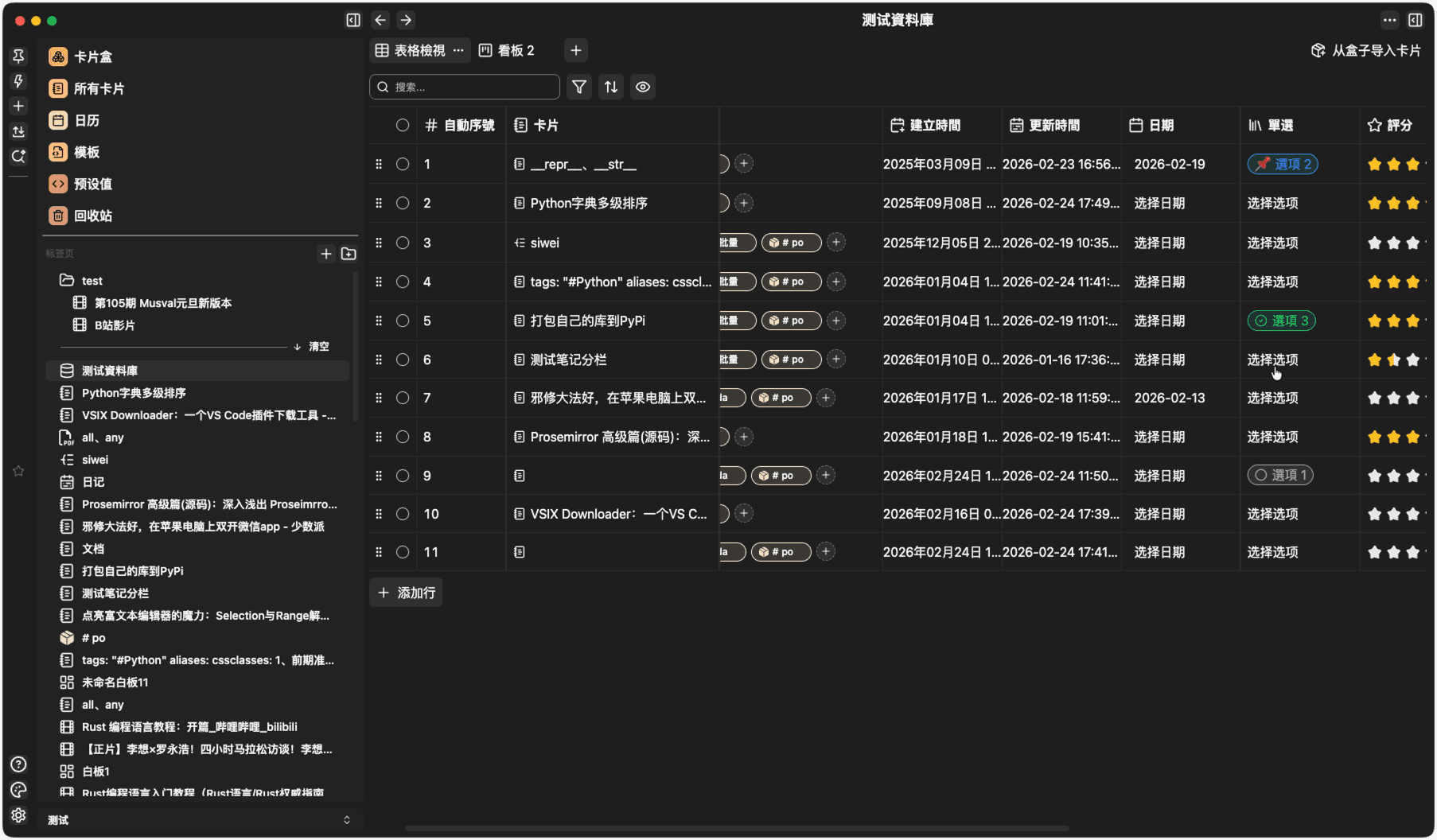Click the lightning quick-action icon
1437x840 pixels.
pyautogui.click(x=18, y=80)
